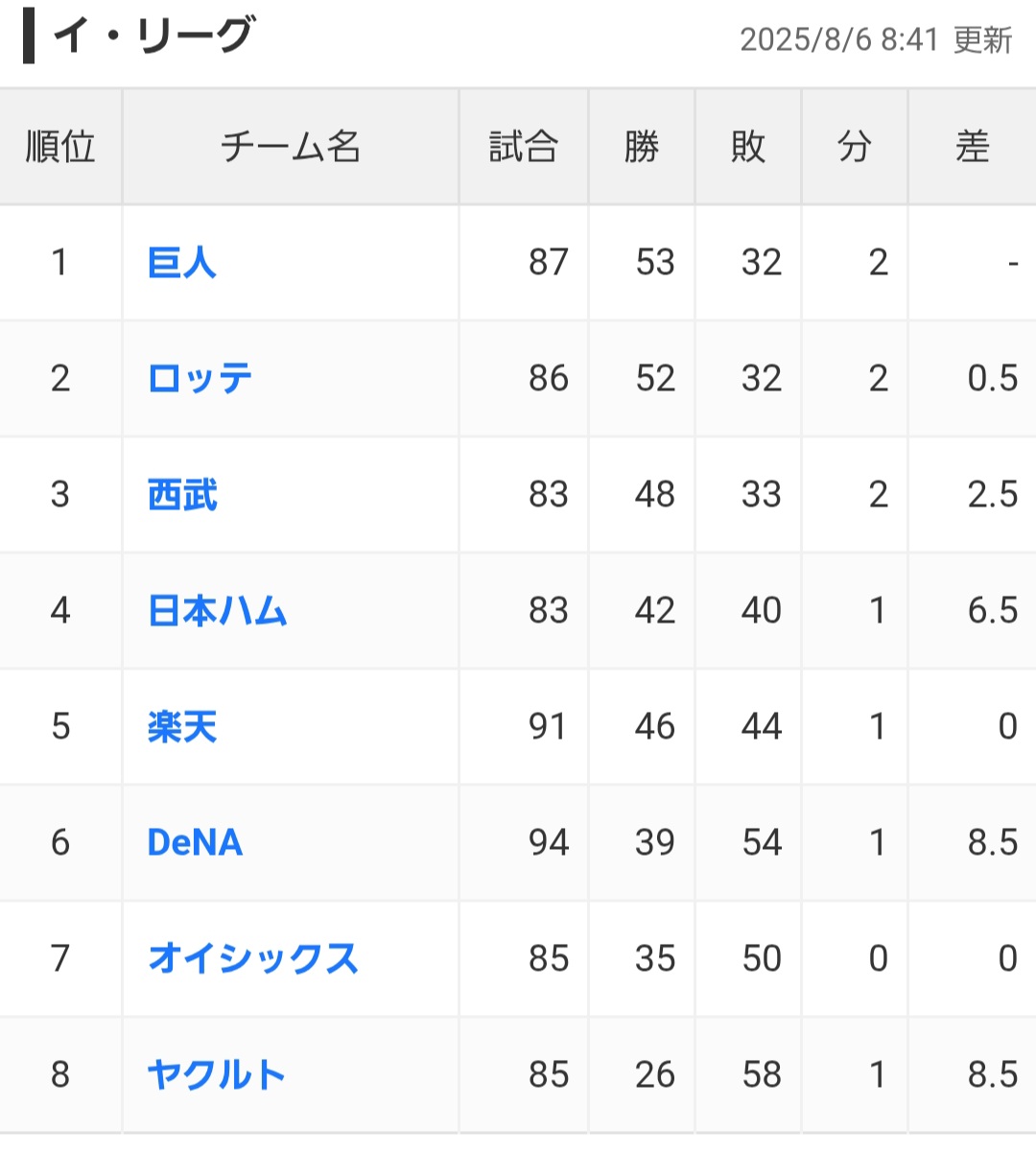Open the DeNA team link
The width and height of the screenshot is (1036, 1154).
point(195,842)
